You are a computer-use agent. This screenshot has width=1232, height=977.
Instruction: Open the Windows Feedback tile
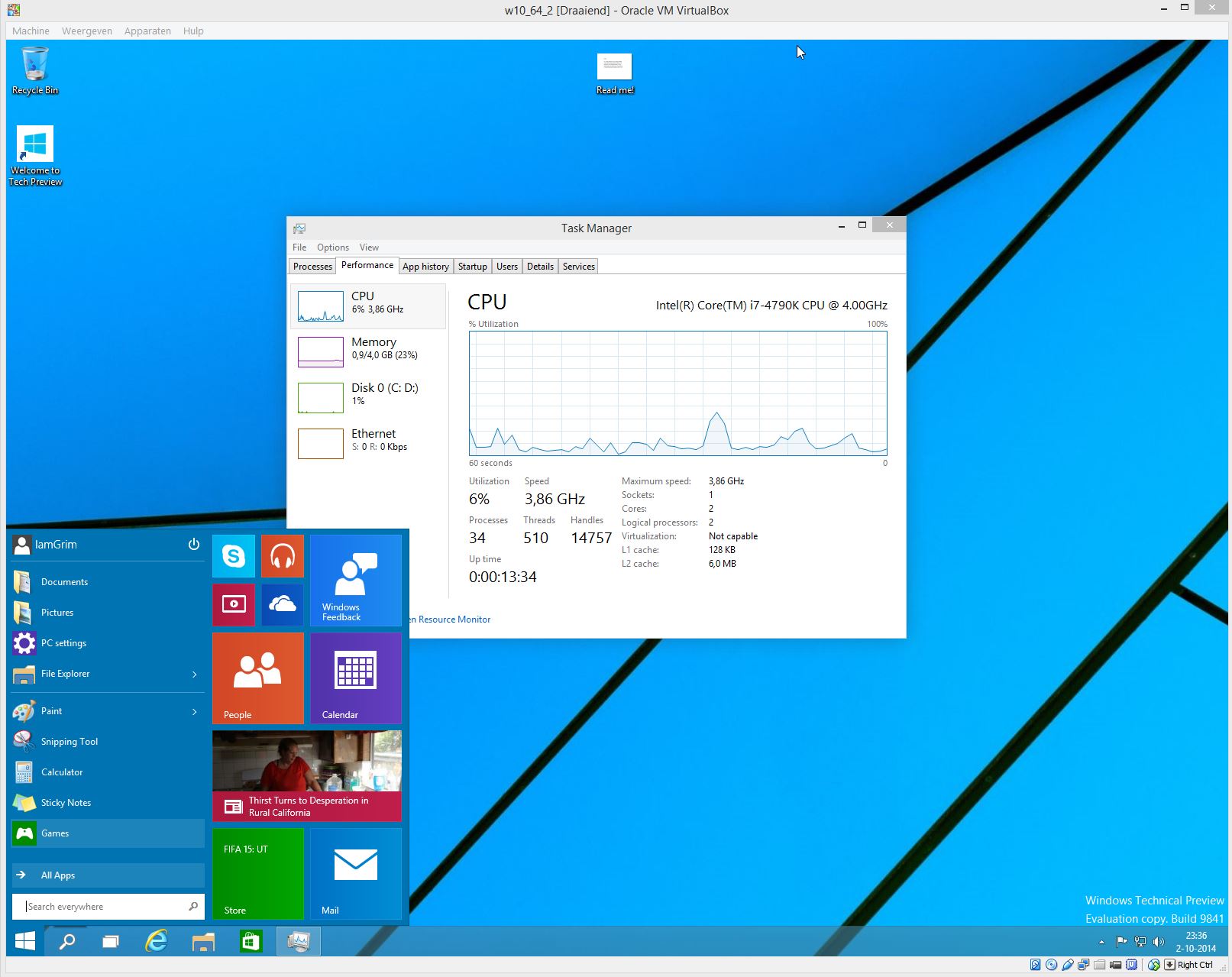coord(355,581)
